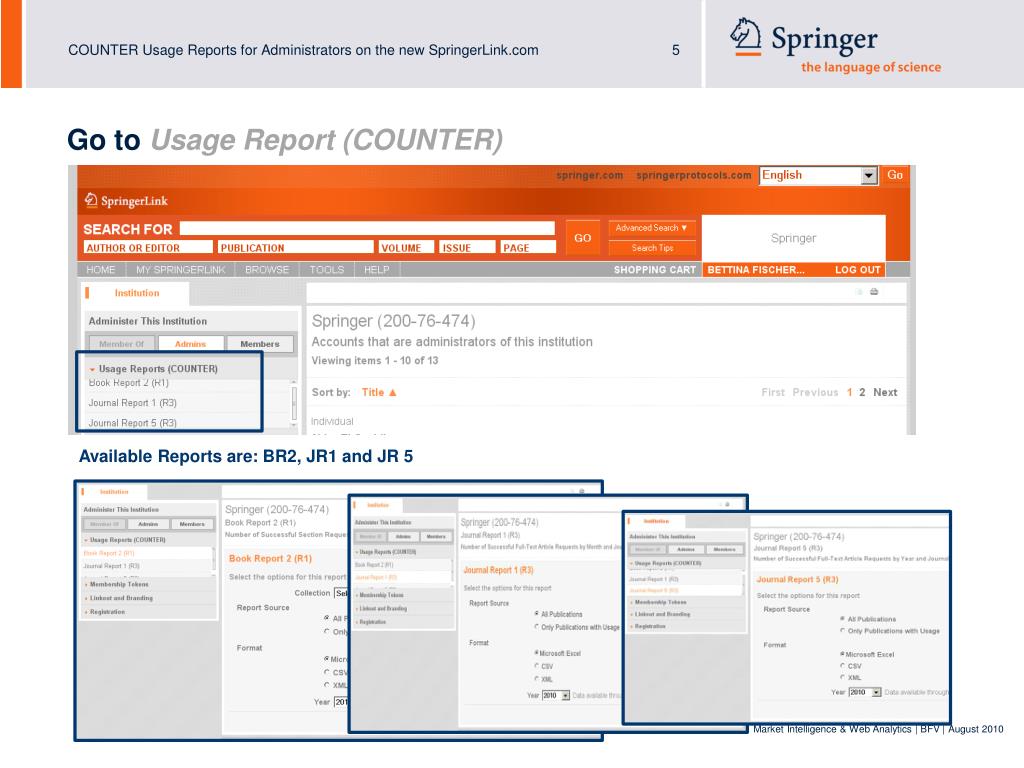1024x768 pixels.
Task: Open the MY SPRINGERLINK menu item
Action: [x=181, y=270]
